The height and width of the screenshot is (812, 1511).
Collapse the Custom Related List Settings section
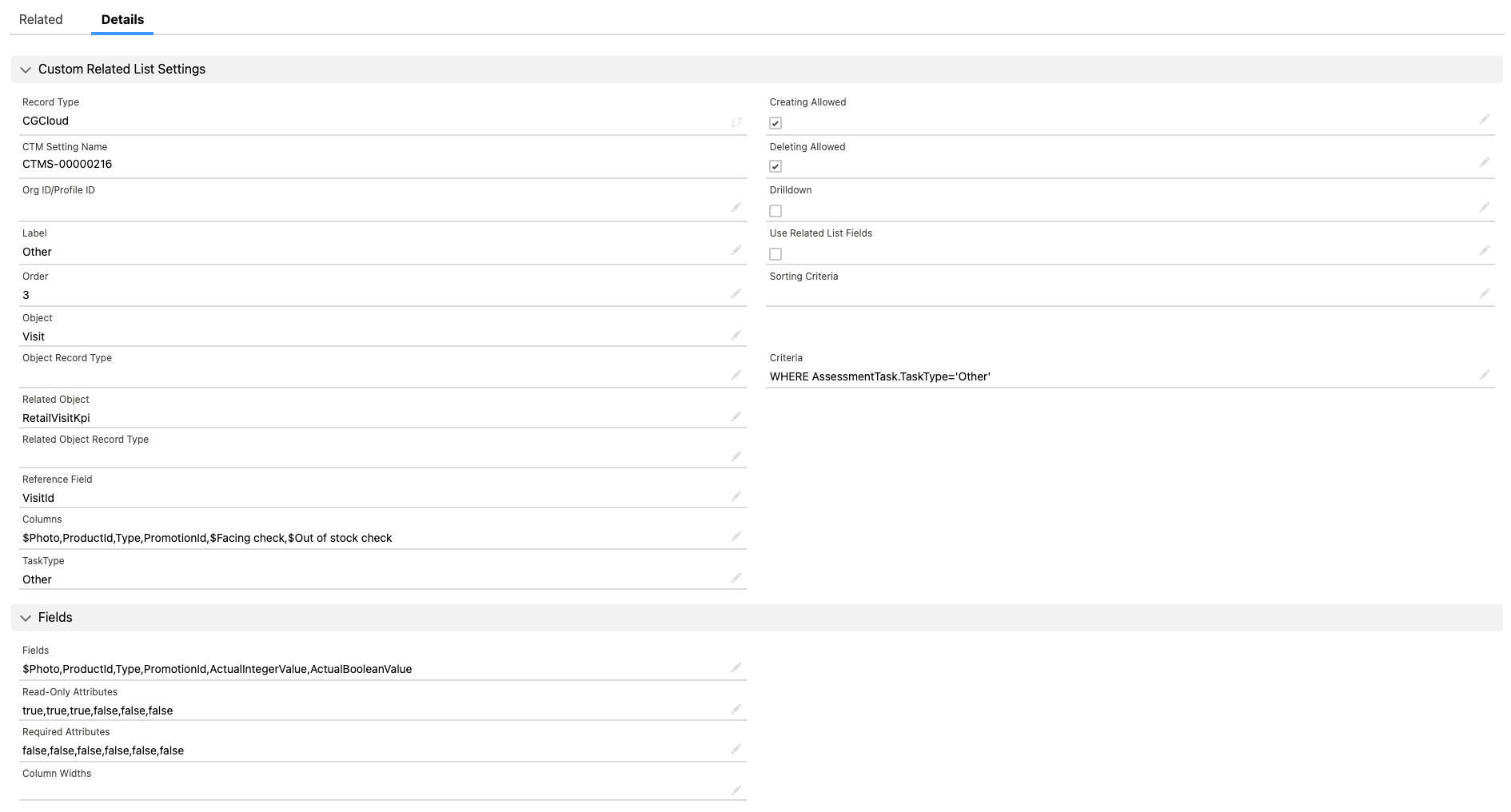(26, 70)
